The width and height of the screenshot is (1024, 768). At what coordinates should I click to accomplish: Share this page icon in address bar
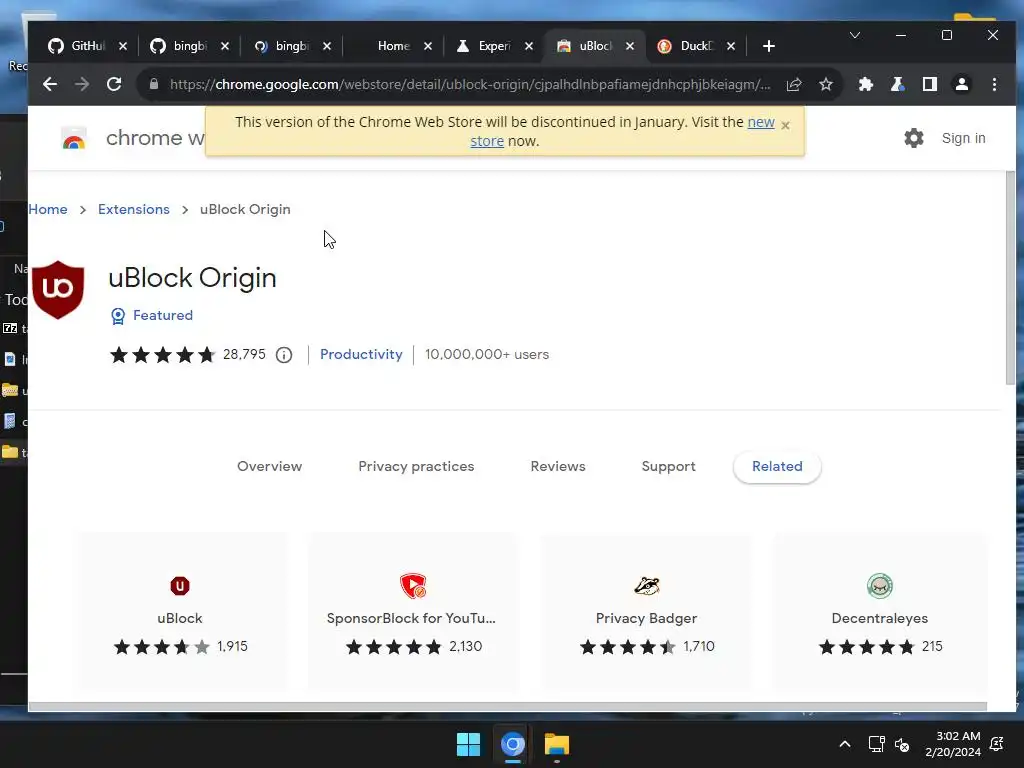pyautogui.click(x=793, y=84)
